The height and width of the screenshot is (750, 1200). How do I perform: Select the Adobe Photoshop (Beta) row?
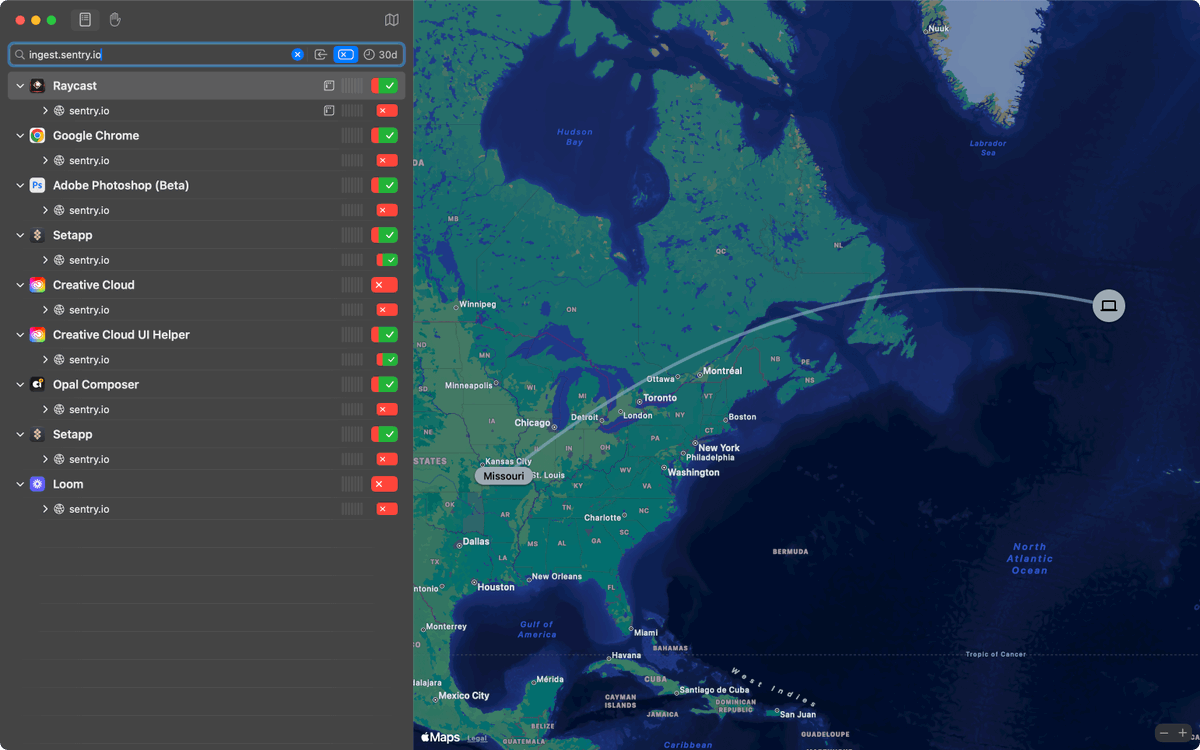(x=206, y=185)
